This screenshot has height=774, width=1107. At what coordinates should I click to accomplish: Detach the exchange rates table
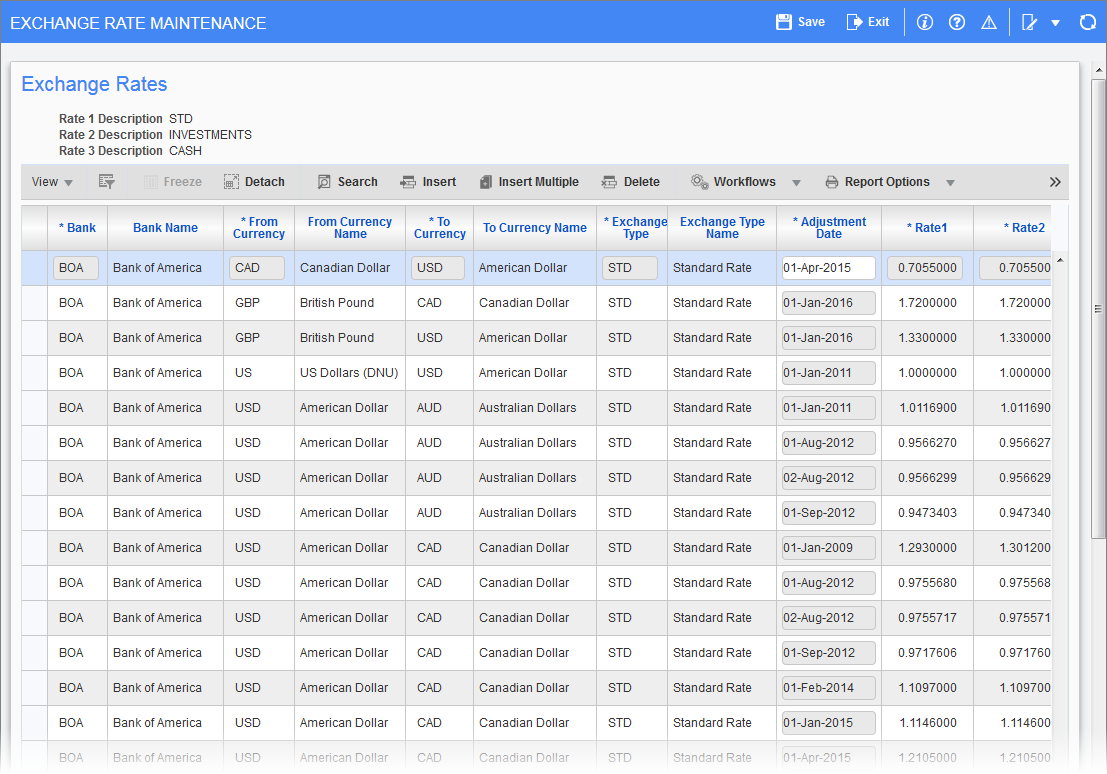[x=253, y=182]
